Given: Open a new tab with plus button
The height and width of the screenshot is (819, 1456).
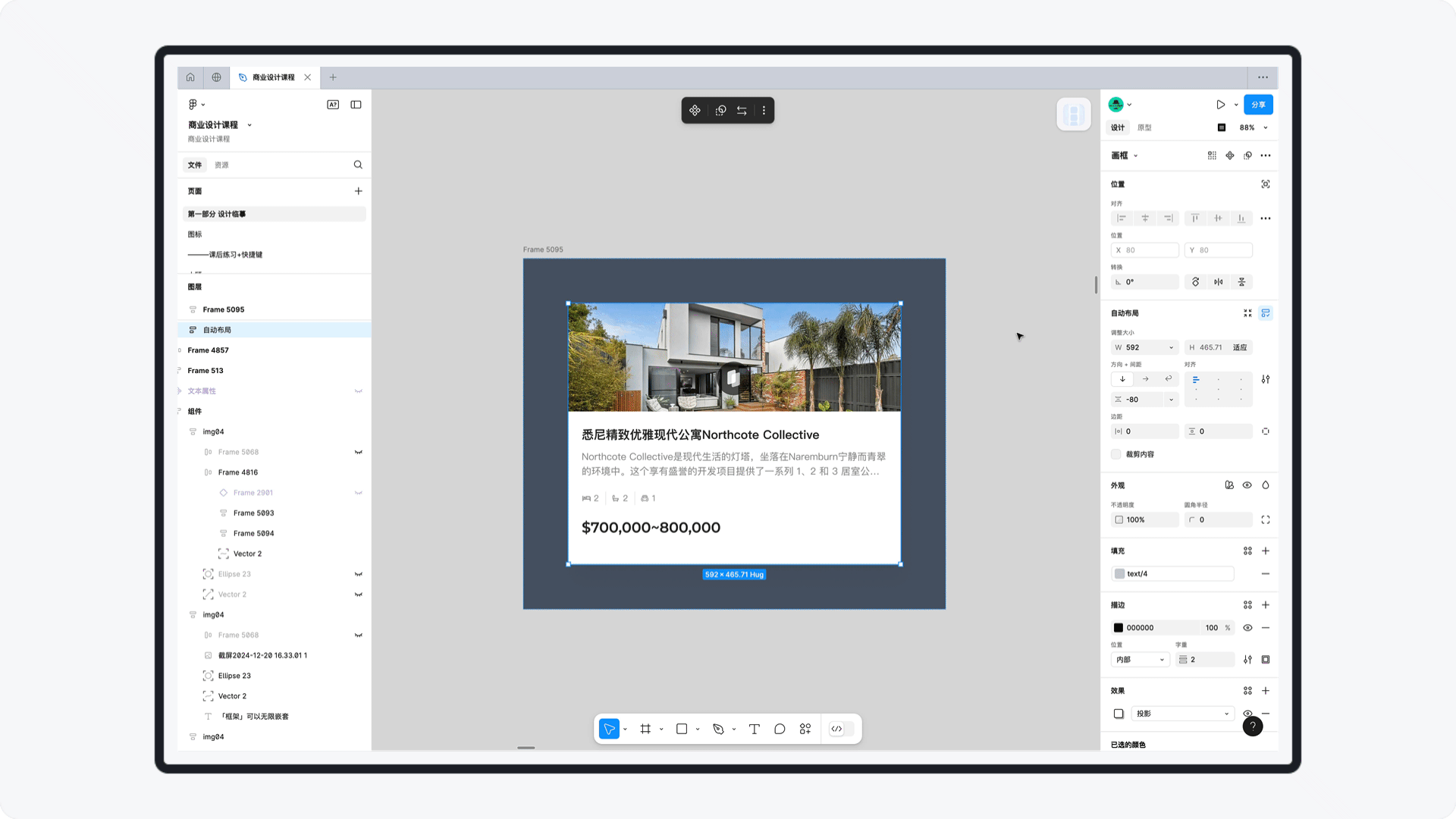Looking at the screenshot, I should (333, 77).
